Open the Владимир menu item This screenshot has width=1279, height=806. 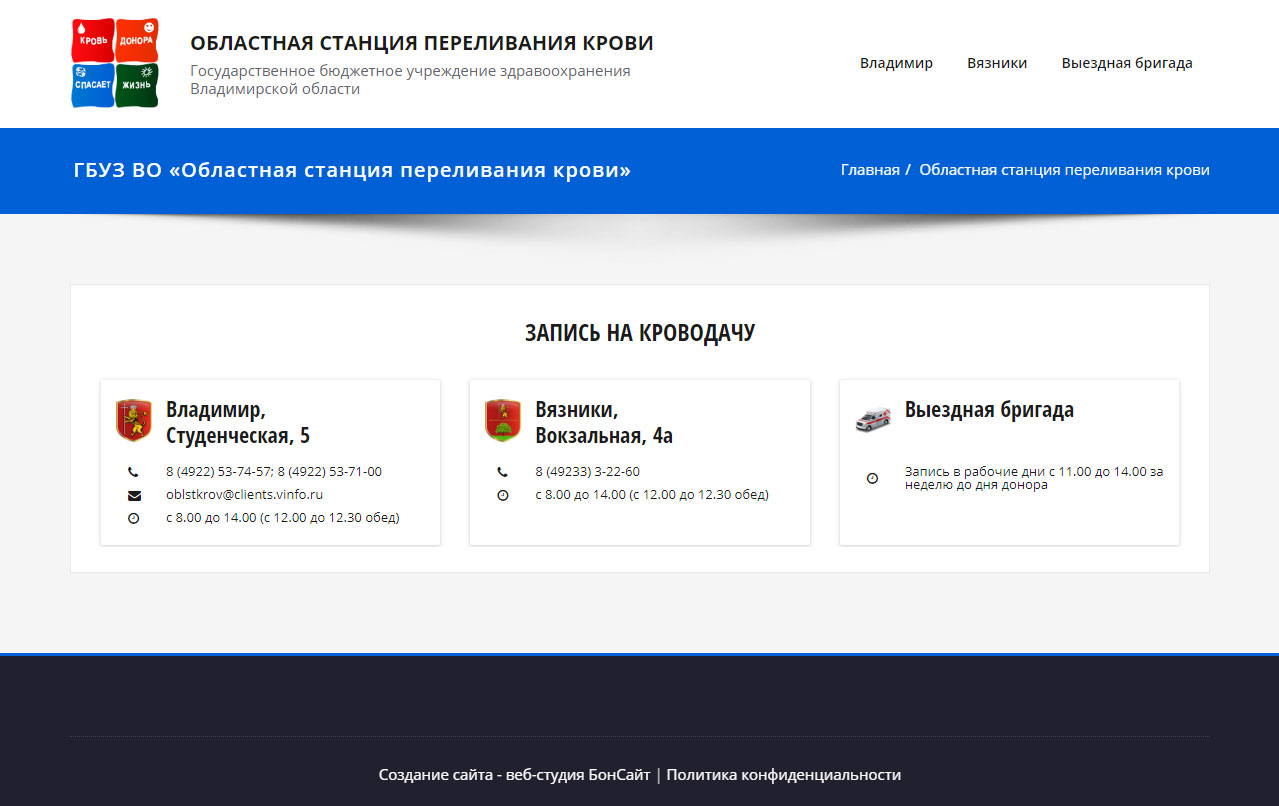896,63
